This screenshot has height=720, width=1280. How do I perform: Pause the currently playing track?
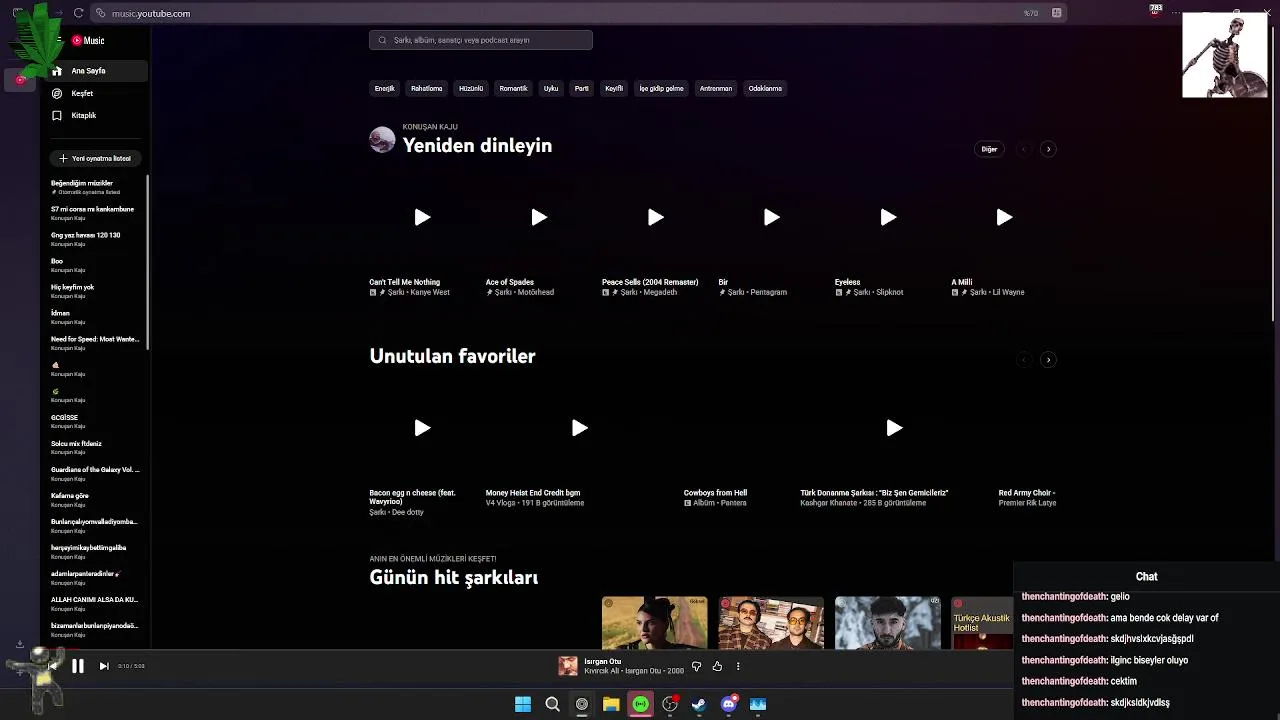click(77, 666)
